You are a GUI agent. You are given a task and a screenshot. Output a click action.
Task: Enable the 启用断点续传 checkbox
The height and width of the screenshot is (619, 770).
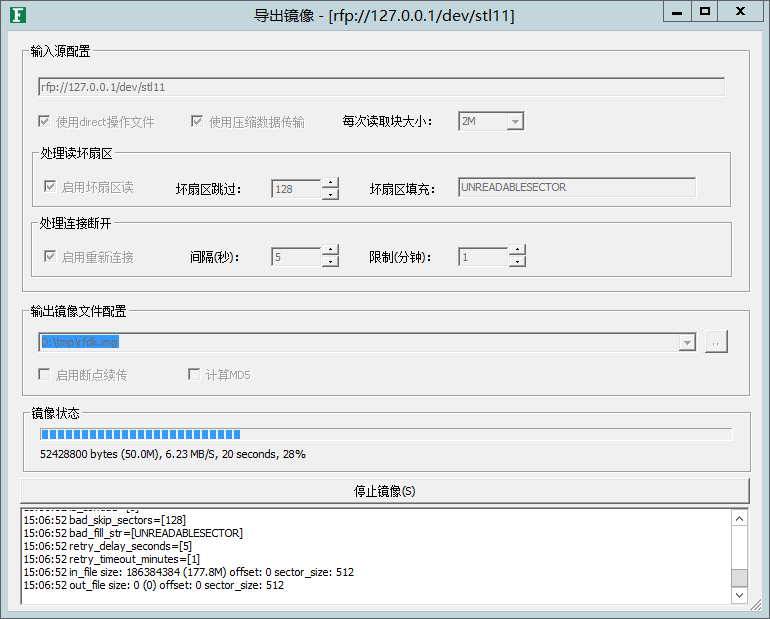click(44, 375)
